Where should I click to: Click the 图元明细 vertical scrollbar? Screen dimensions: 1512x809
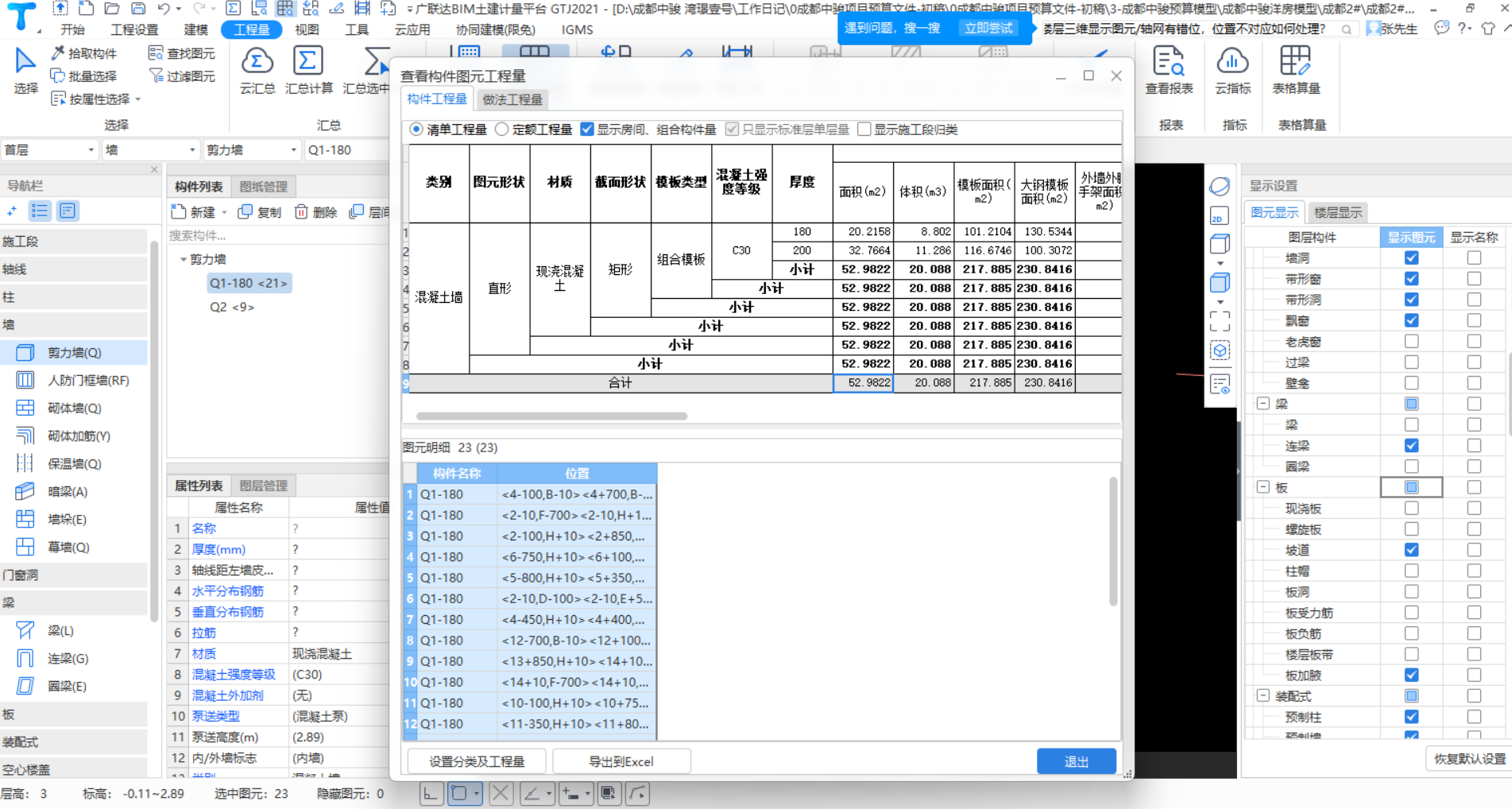(x=1113, y=540)
